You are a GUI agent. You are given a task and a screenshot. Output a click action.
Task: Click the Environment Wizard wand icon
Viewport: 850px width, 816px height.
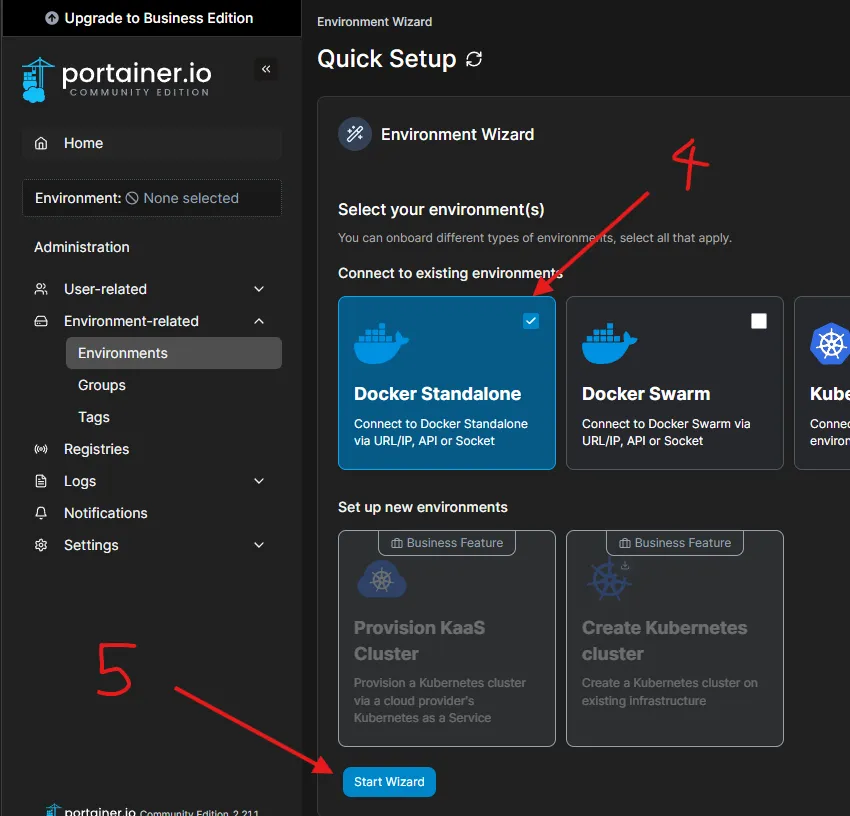pyautogui.click(x=354, y=134)
